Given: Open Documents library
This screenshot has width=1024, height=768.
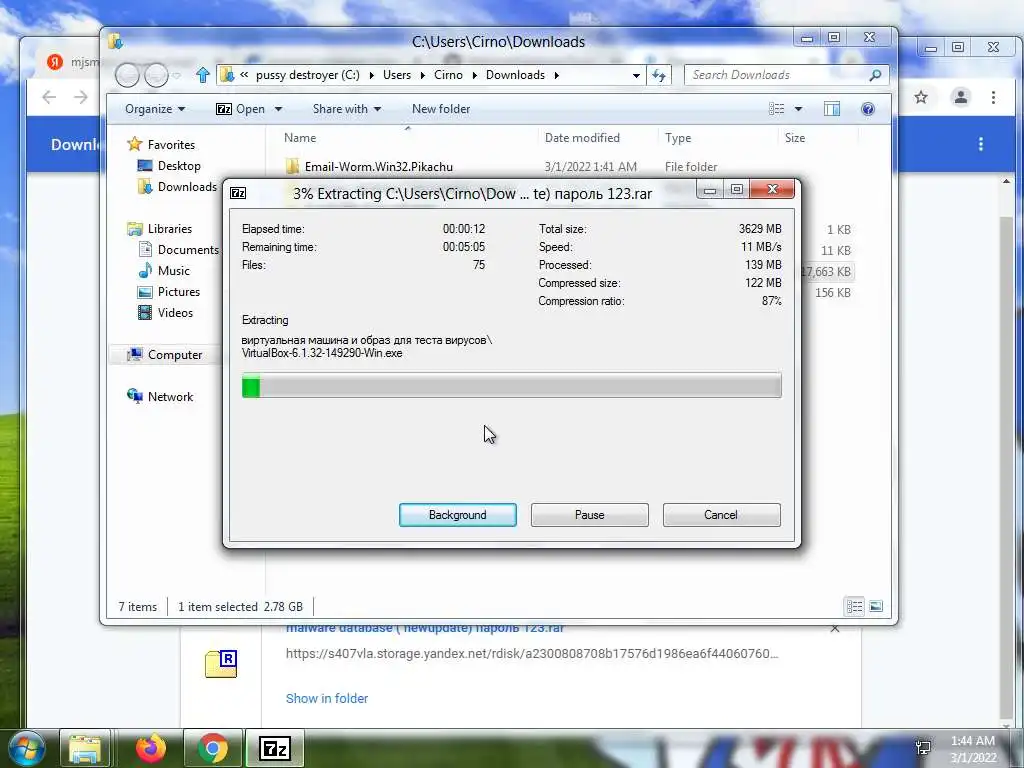Looking at the screenshot, I should pyautogui.click(x=187, y=249).
